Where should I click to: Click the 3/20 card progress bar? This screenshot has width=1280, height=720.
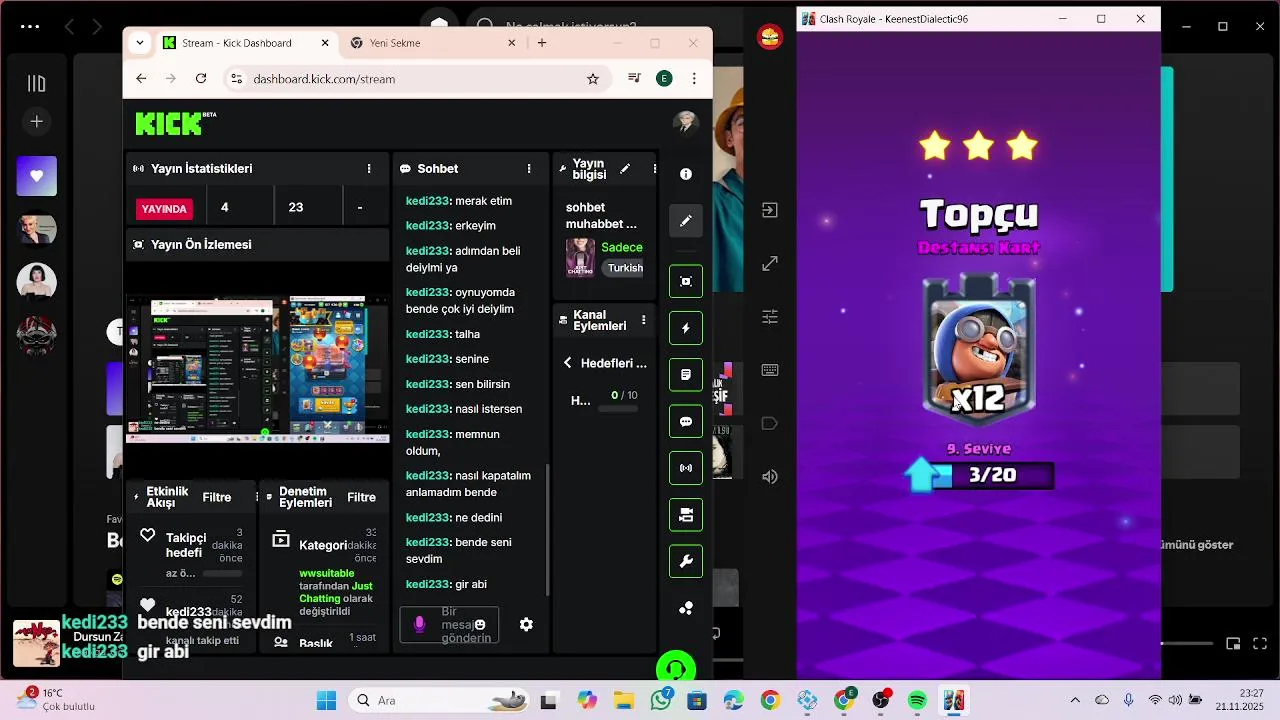click(x=992, y=475)
